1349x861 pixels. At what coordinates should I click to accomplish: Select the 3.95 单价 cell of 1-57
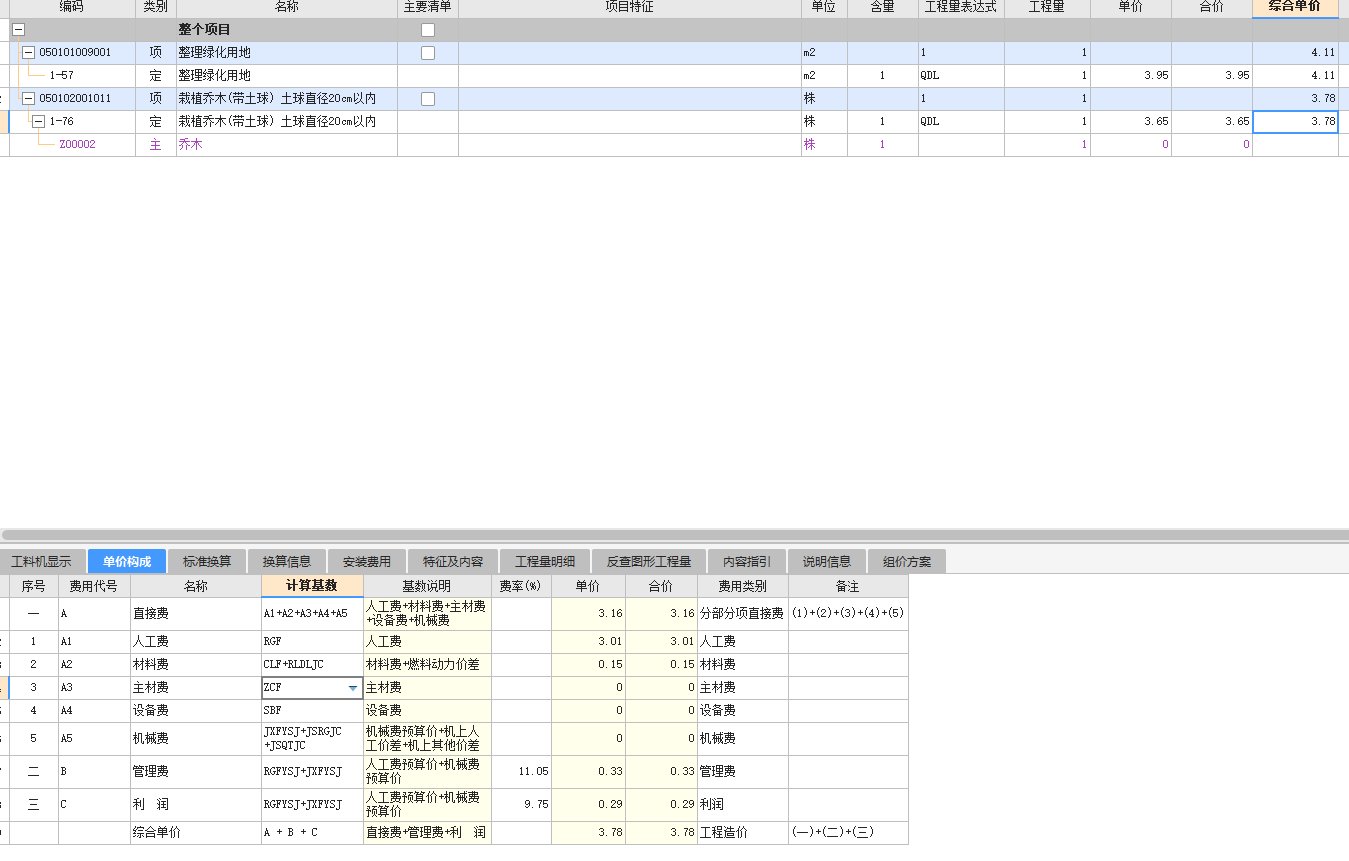(1131, 76)
